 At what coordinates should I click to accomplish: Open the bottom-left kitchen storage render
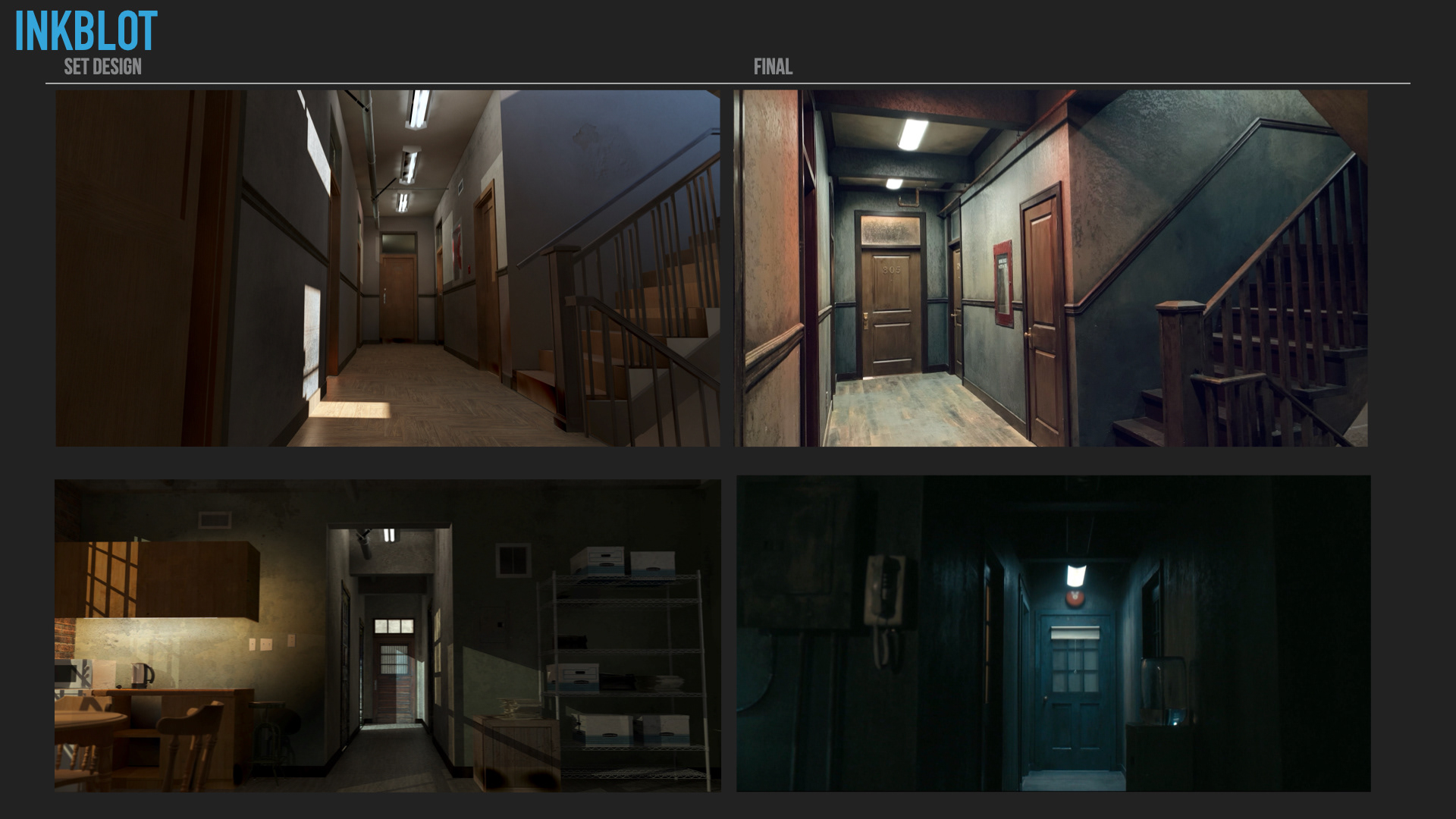click(388, 635)
